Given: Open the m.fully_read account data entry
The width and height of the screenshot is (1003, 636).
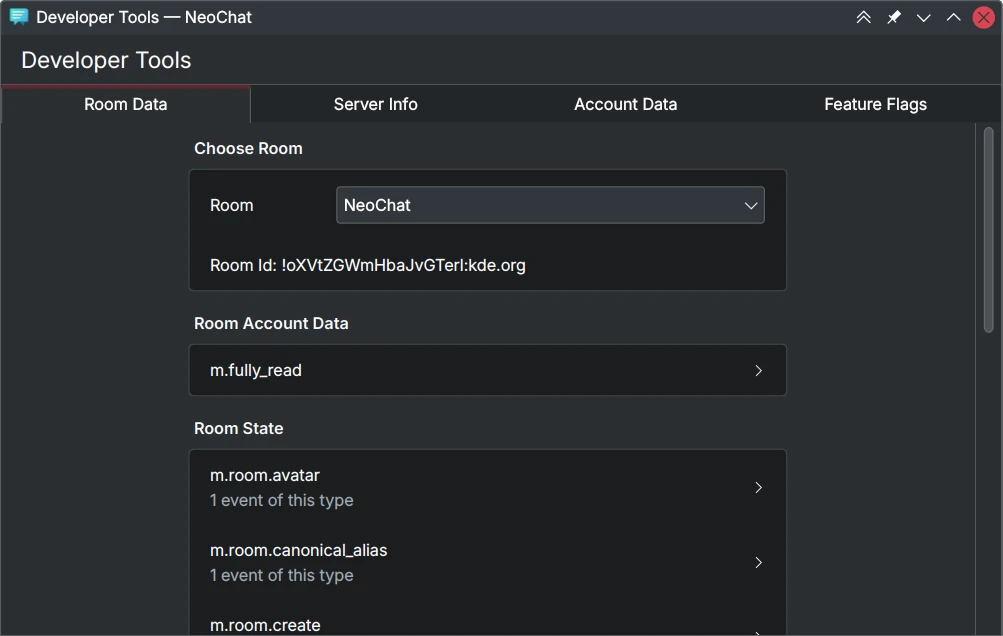Looking at the screenshot, I should coord(487,370).
